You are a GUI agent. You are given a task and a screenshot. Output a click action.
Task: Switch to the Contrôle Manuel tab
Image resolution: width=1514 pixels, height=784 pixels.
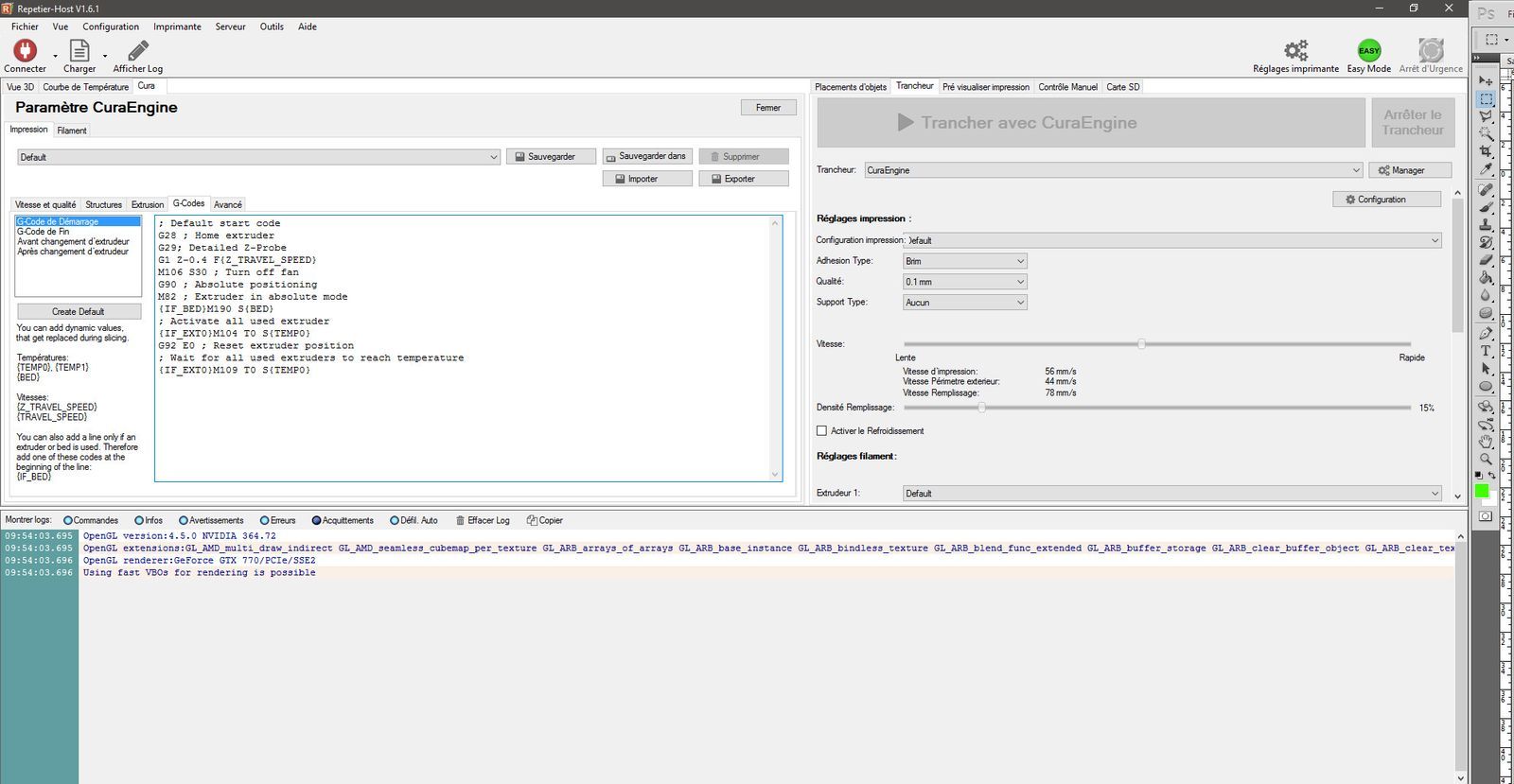click(x=1067, y=87)
